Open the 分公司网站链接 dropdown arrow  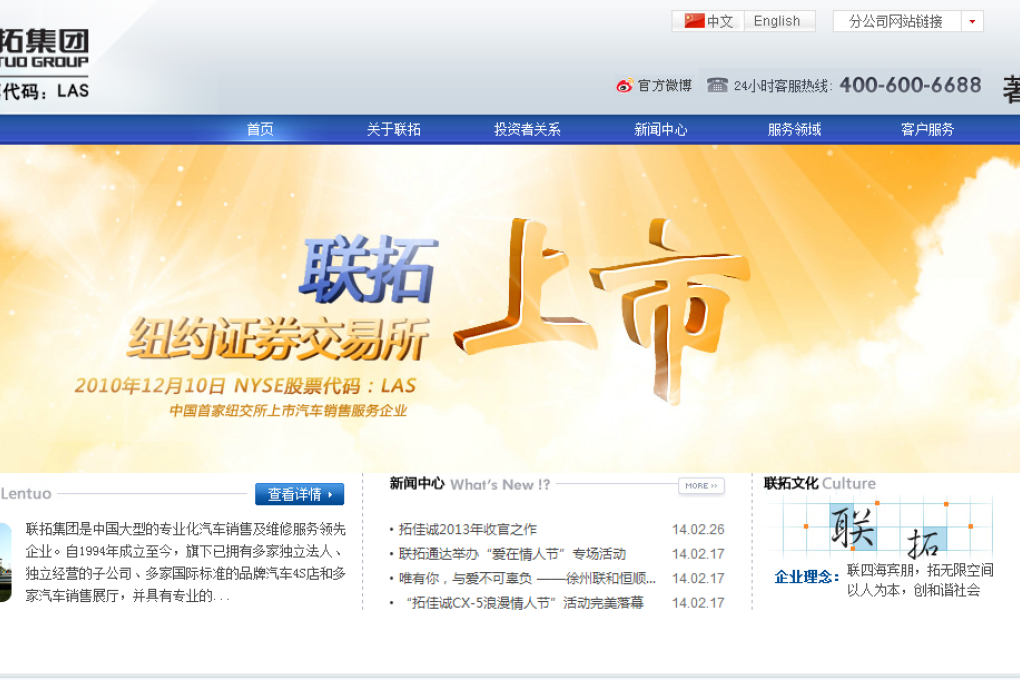[x=972, y=21]
